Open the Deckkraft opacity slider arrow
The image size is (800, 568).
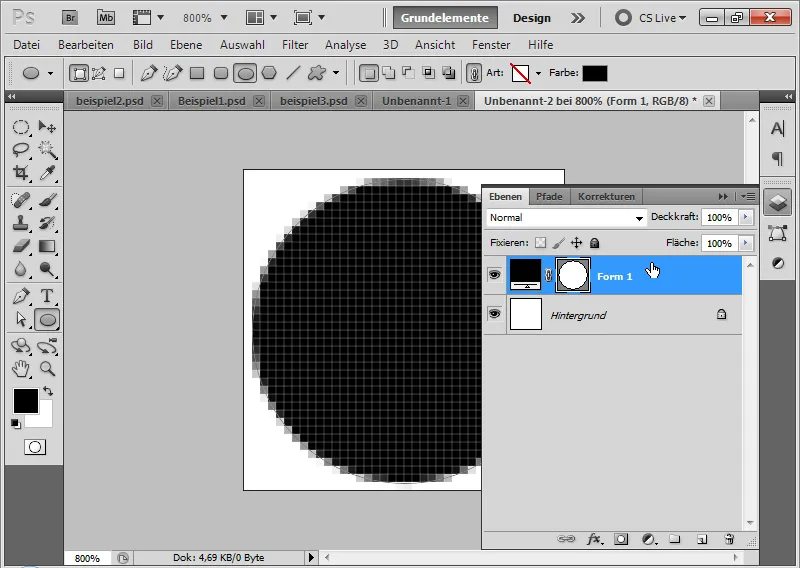click(746, 217)
